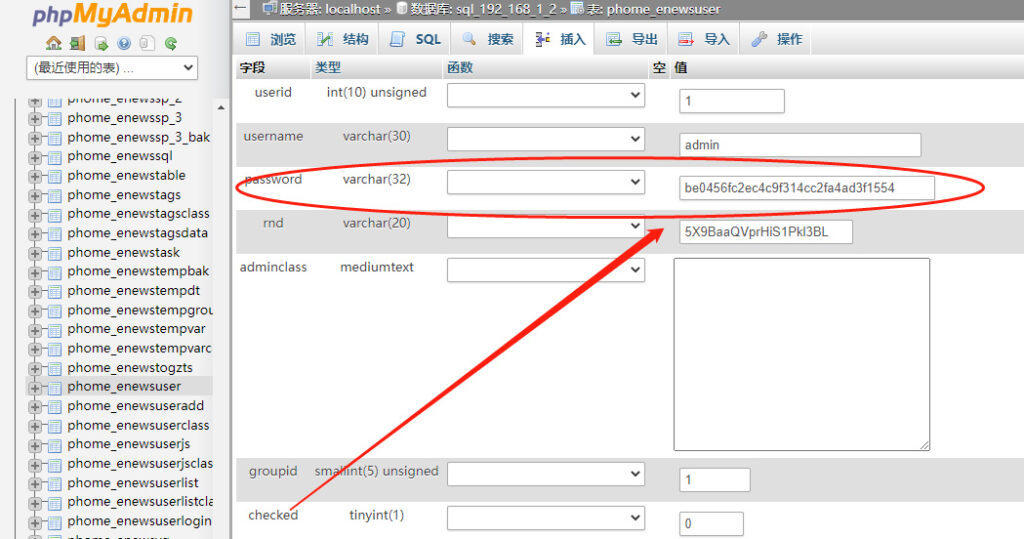Open the 结构 (Structure) tab
1024x539 pixels.
pos(343,39)
